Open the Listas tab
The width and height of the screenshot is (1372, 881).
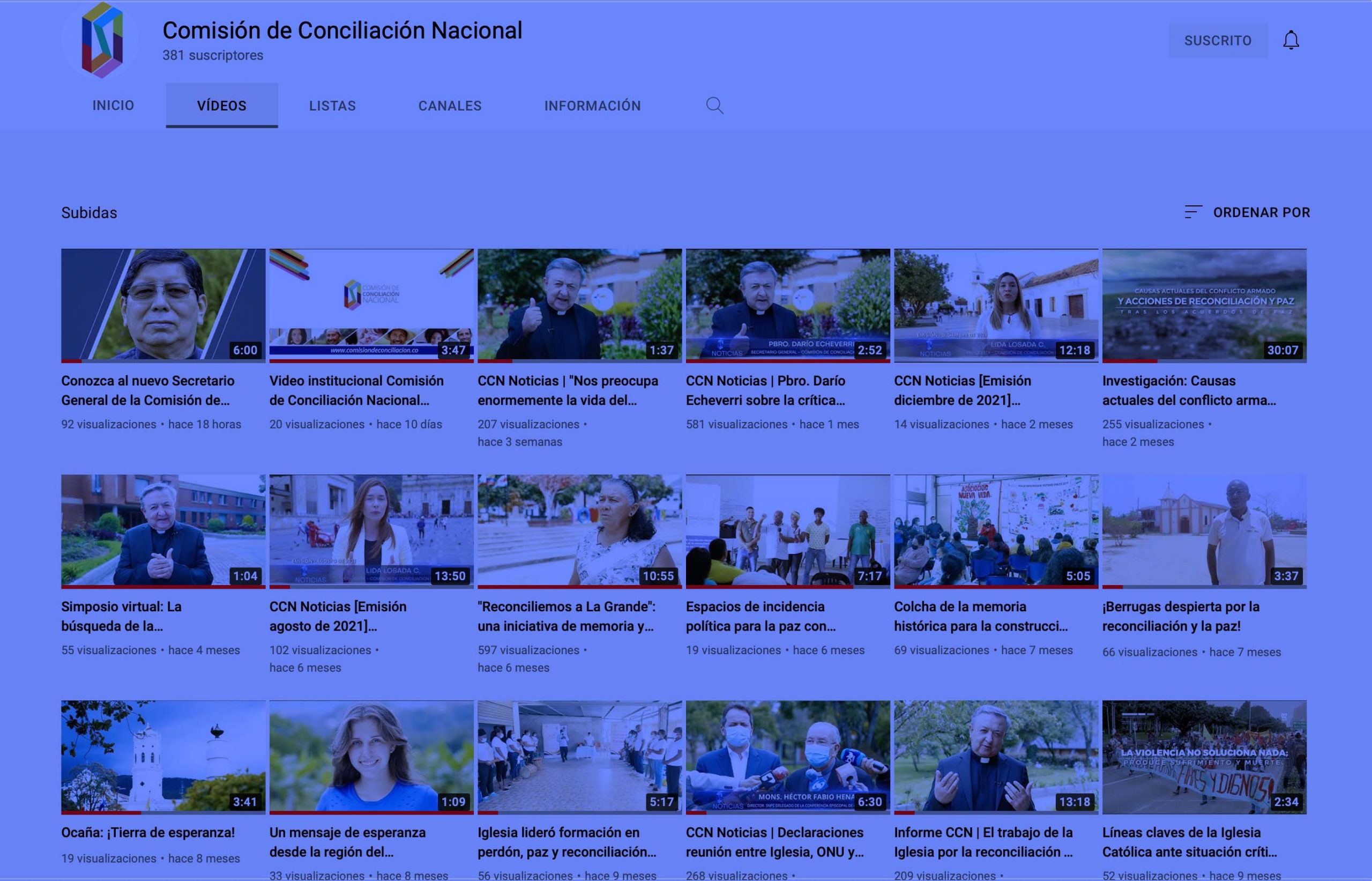tap(332, 105)
